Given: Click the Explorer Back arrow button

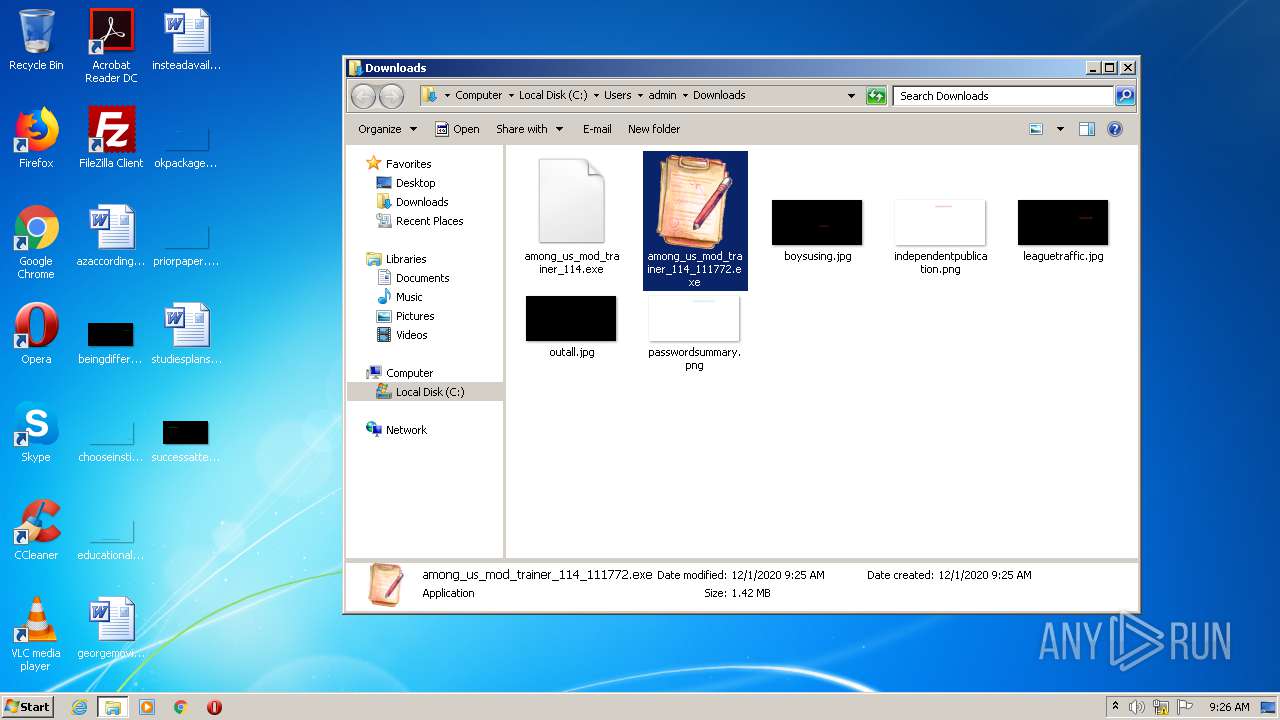Looking at the screenshot, I should click(363, 96).
